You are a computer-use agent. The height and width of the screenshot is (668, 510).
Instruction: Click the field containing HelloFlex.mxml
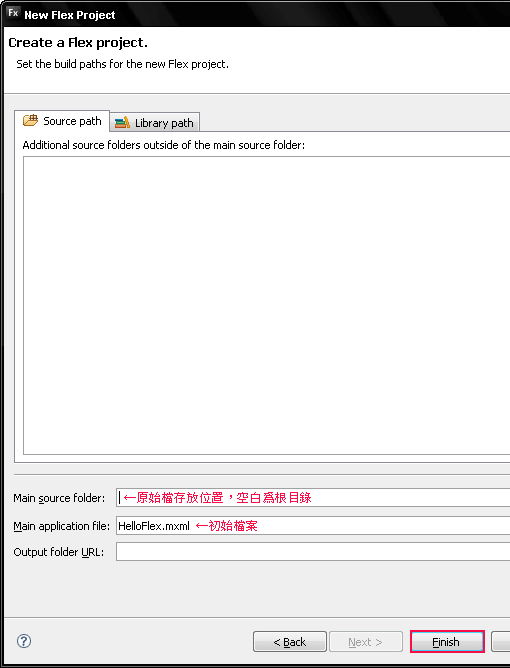pyautogui.click(x=313, y=526)
